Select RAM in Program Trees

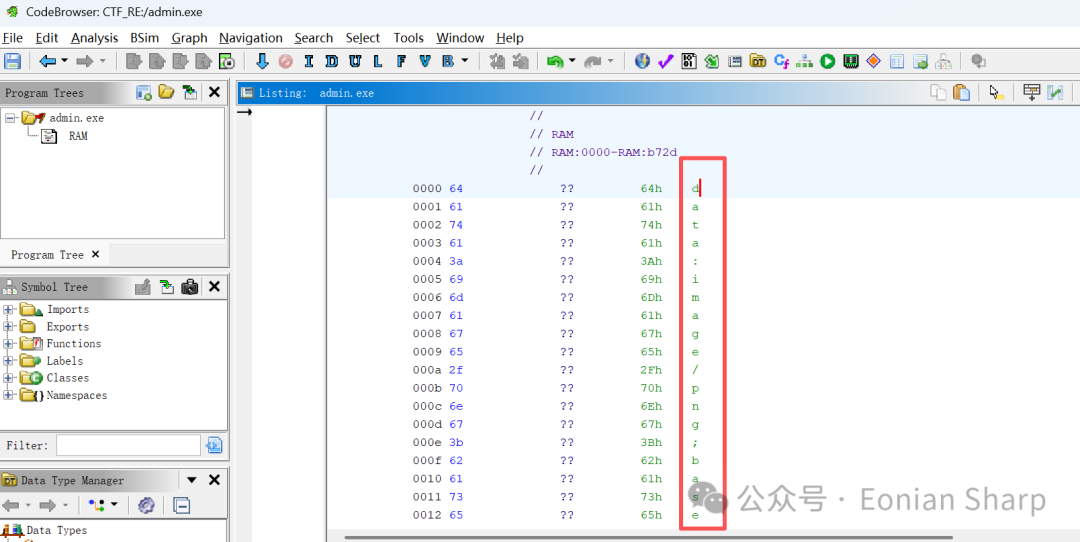(78, 136)
